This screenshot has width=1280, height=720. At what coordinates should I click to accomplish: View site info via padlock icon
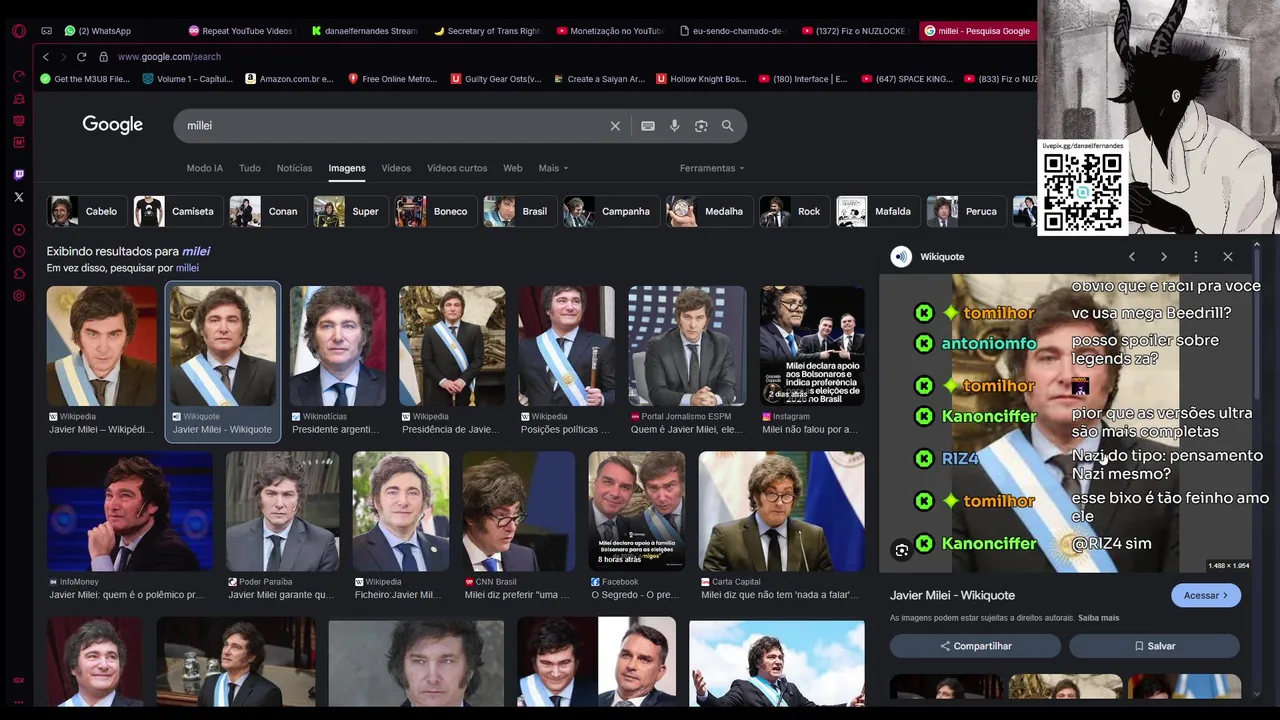(103, 57)
